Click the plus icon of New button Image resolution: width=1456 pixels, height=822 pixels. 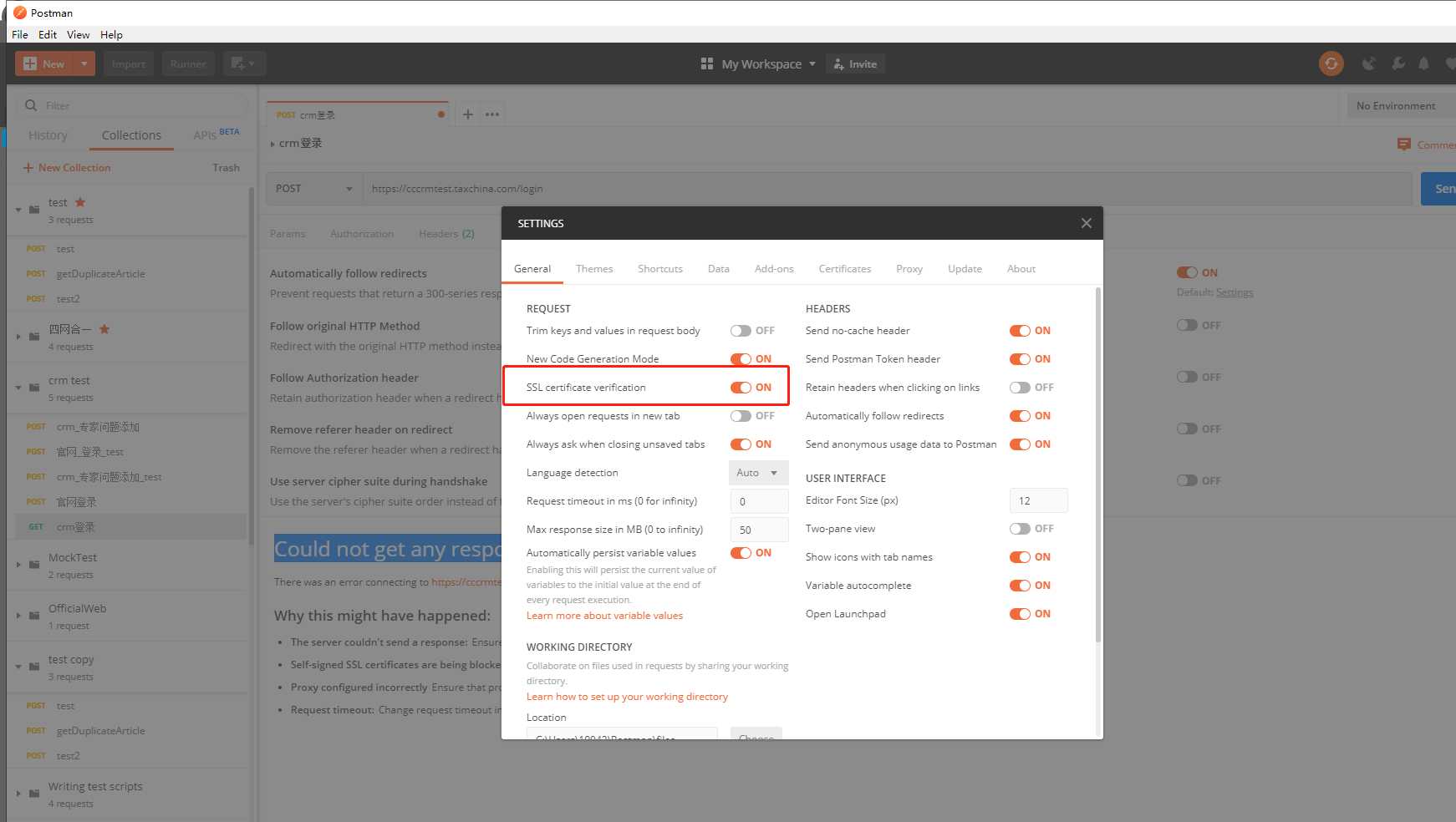[x=30, y=63]
